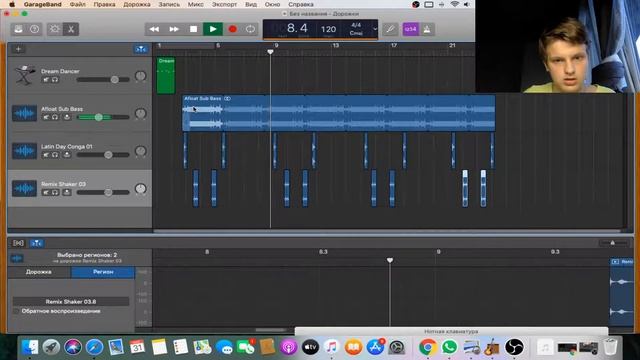The image size is (640, 360).
Task: Open the 4/4 time signature popup
Action: (x=356, y=25)
